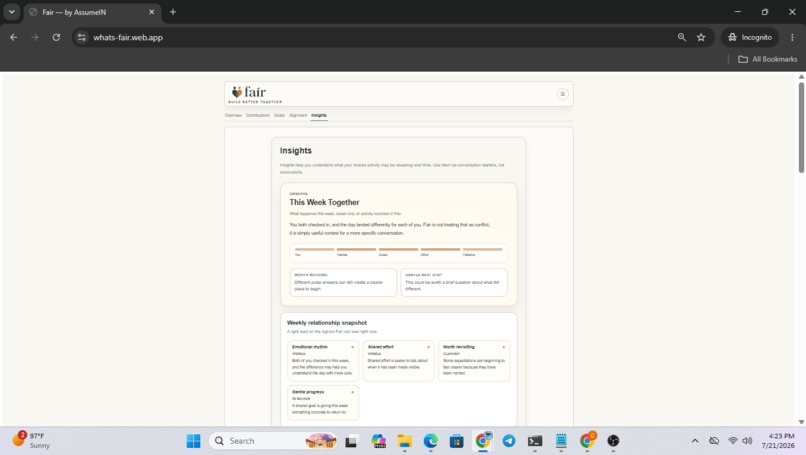This screenshot has height=455, width=806.
Task: Click the page vertical scrollbar thumb
Action: 801,128
